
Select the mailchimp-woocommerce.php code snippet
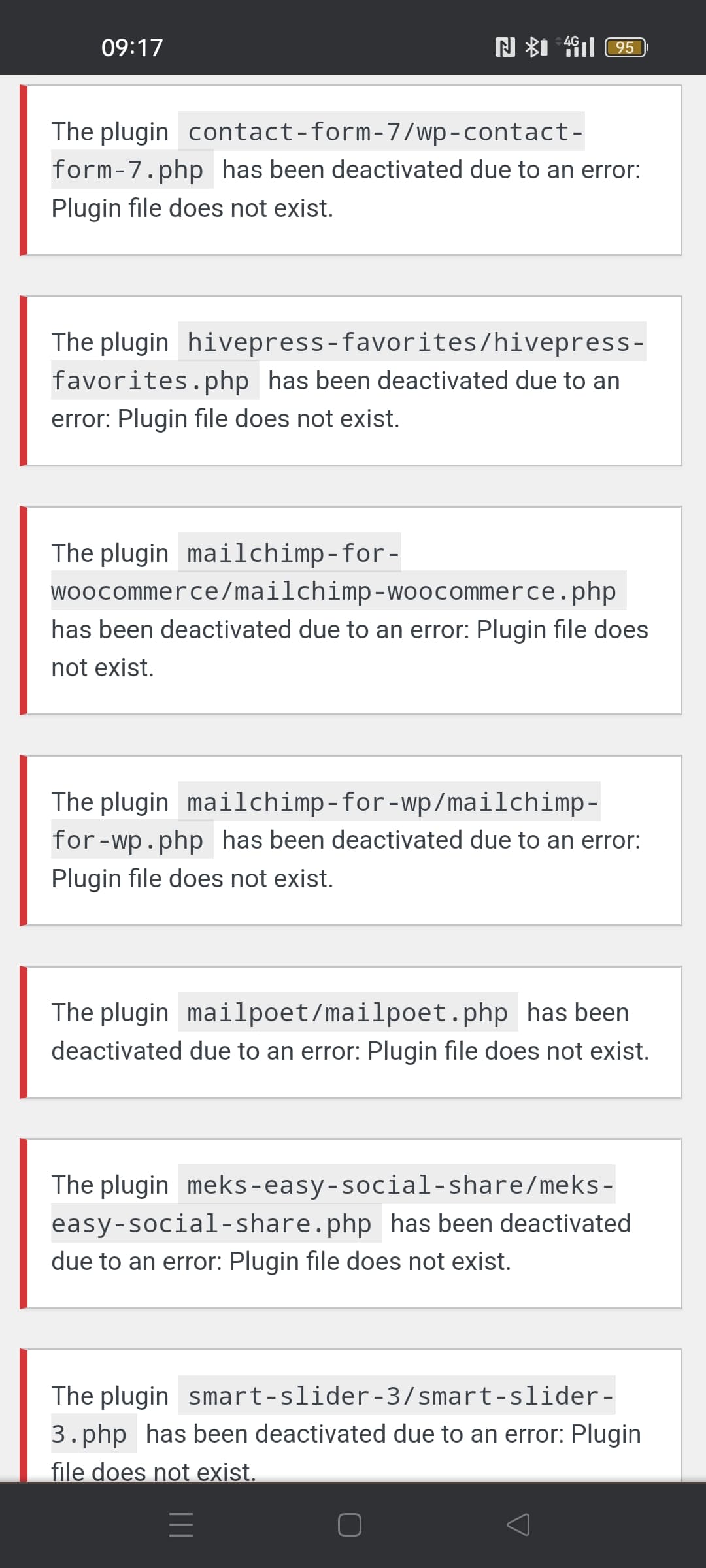pyautogui.click(x=337, y=591)
